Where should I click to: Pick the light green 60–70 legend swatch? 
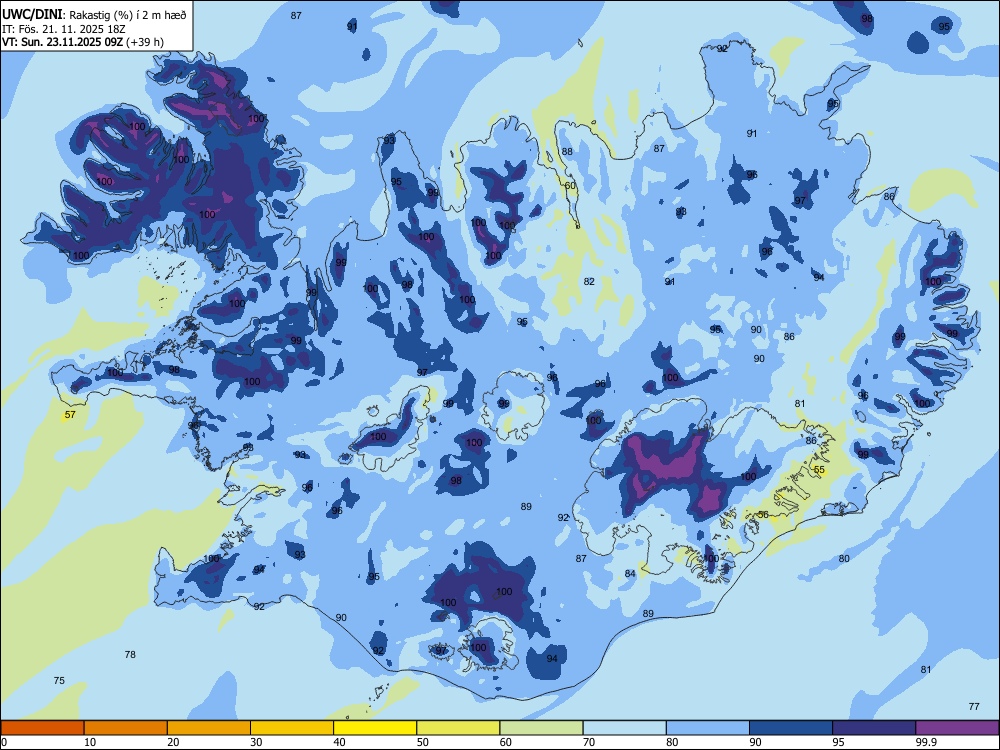coord(541,728)
